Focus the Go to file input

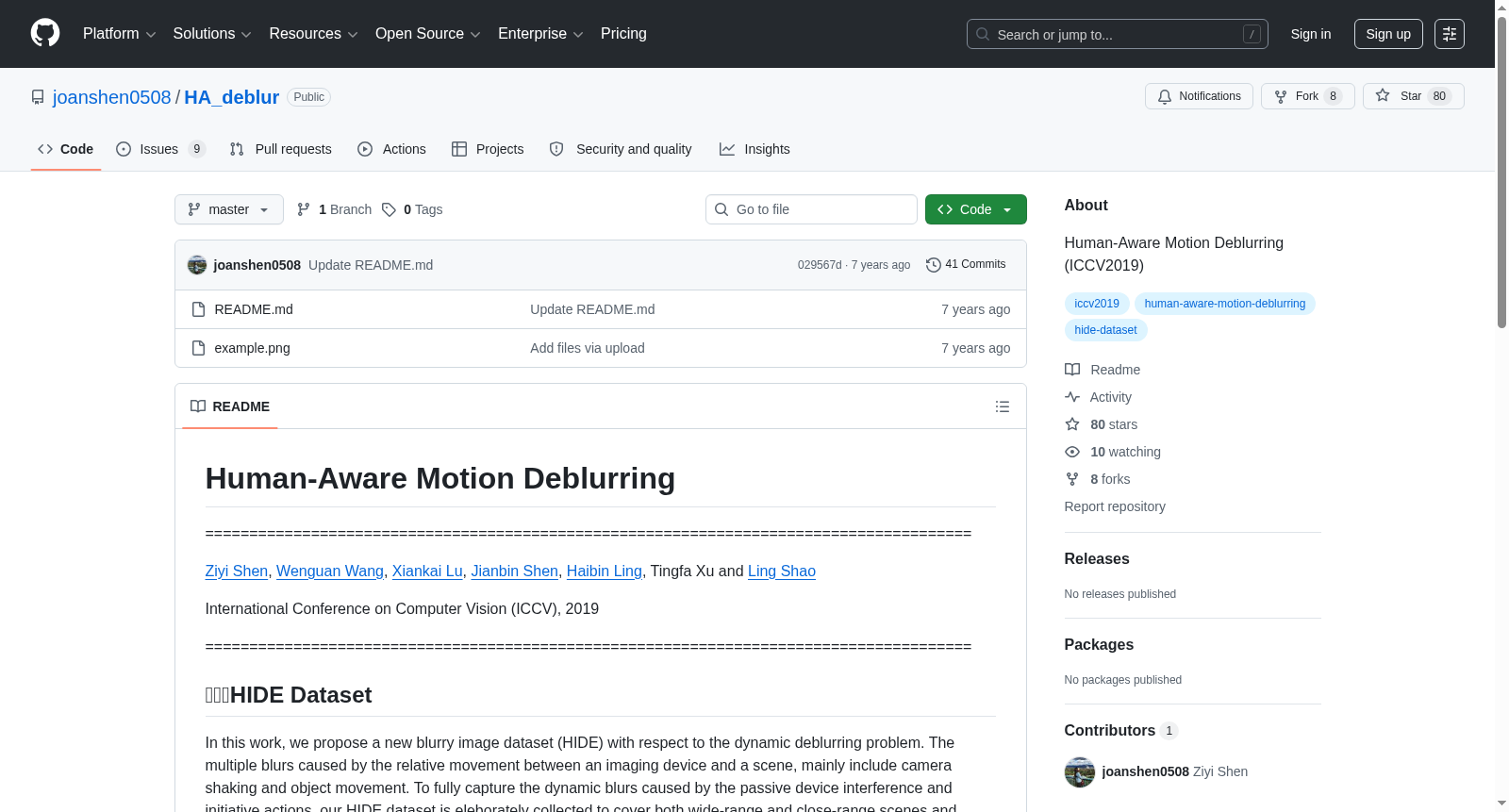click(811, 209)
